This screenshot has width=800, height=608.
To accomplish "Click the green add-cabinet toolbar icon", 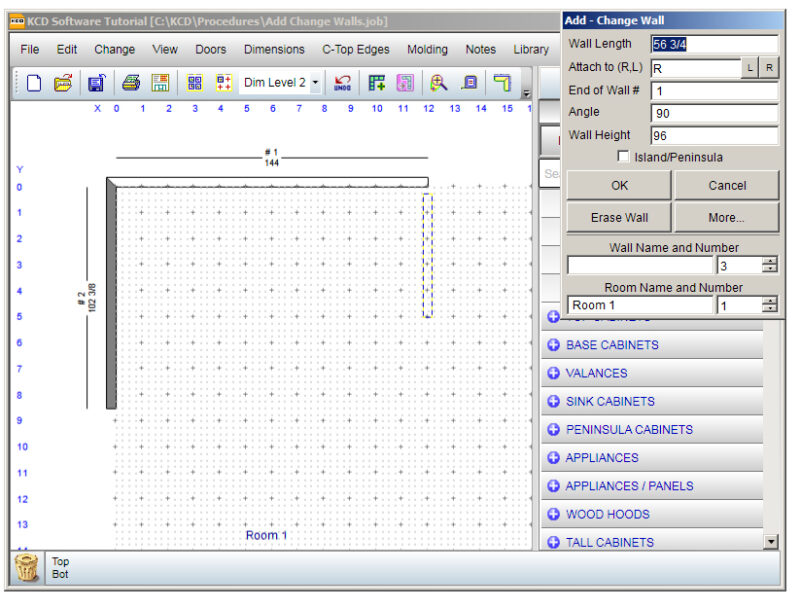I will 376,83.
